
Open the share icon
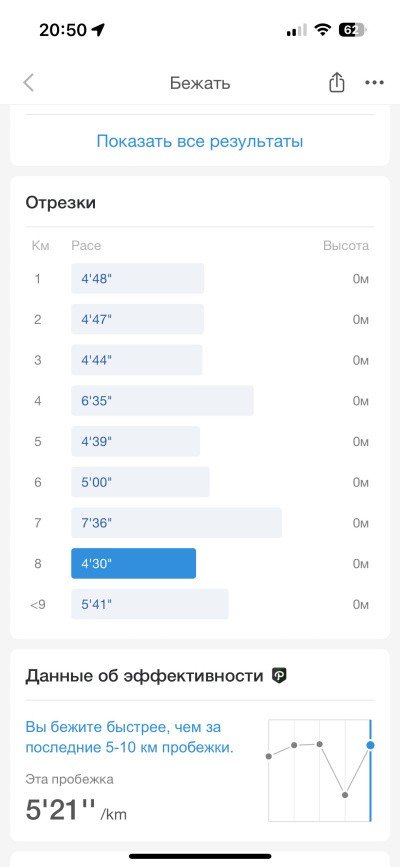click(336, 82)
